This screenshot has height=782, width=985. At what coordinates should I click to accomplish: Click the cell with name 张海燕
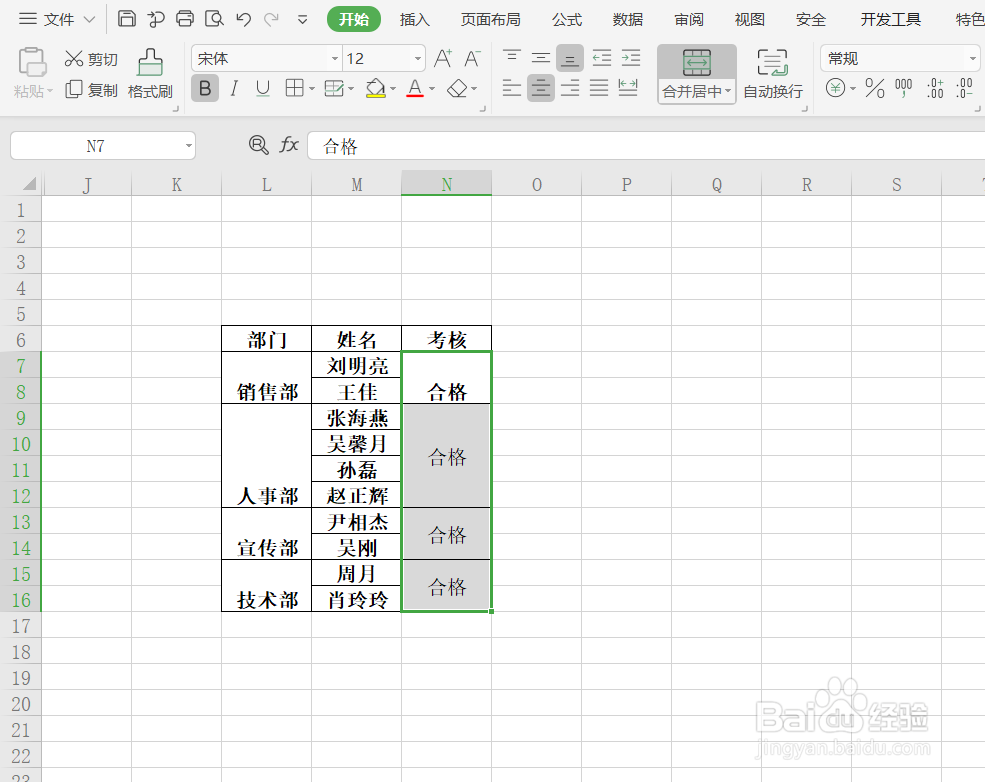click(356, 417)
